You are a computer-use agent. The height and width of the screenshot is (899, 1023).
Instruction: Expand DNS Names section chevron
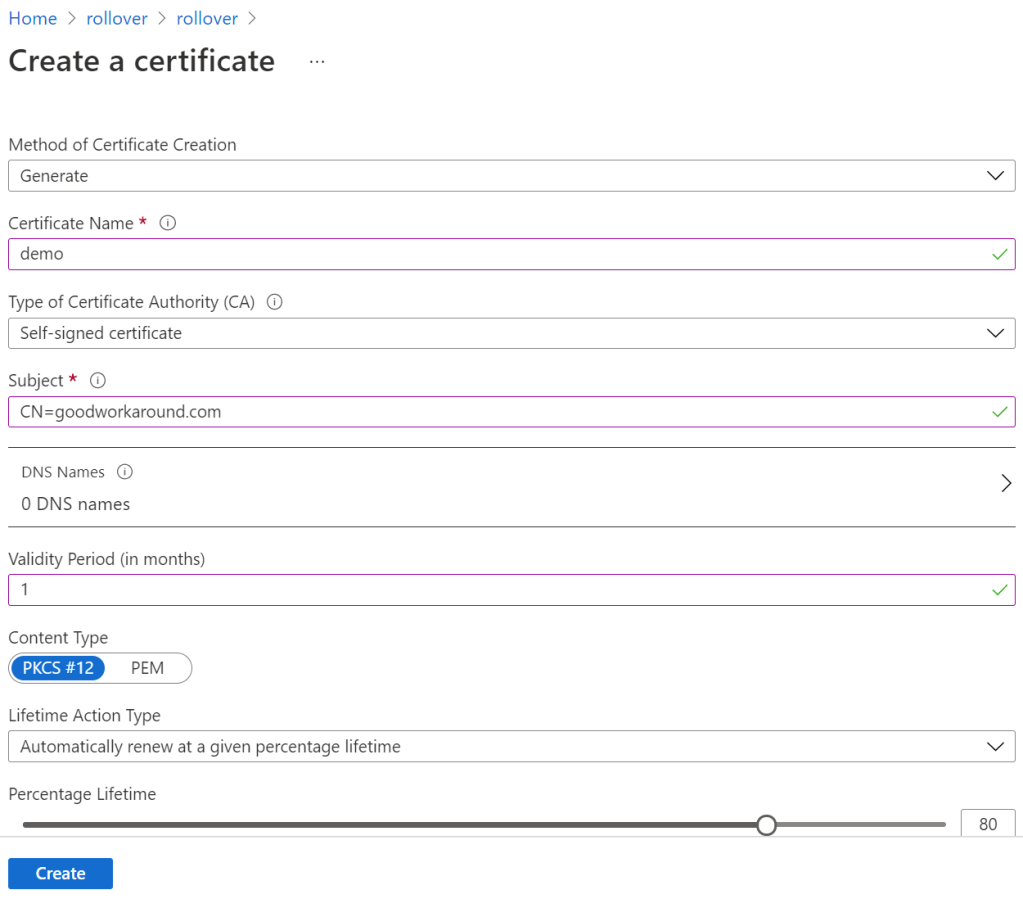click(x=1006, y=484)
